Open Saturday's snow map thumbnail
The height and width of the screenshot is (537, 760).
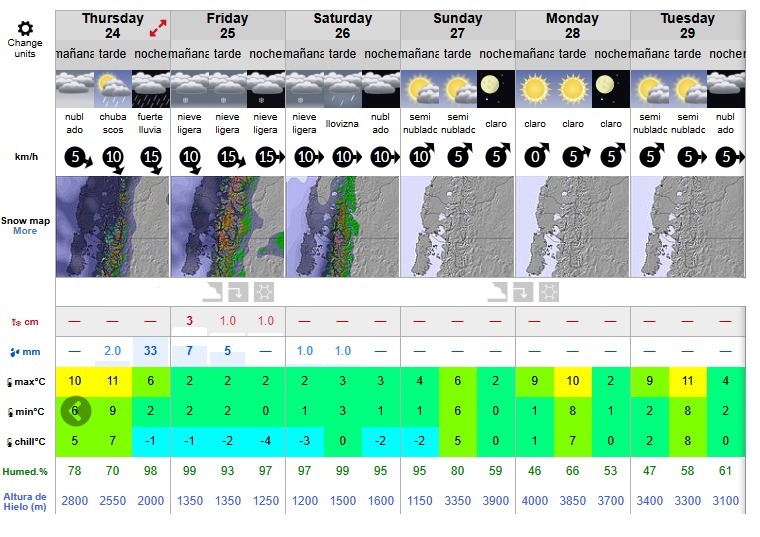point(342,227)
